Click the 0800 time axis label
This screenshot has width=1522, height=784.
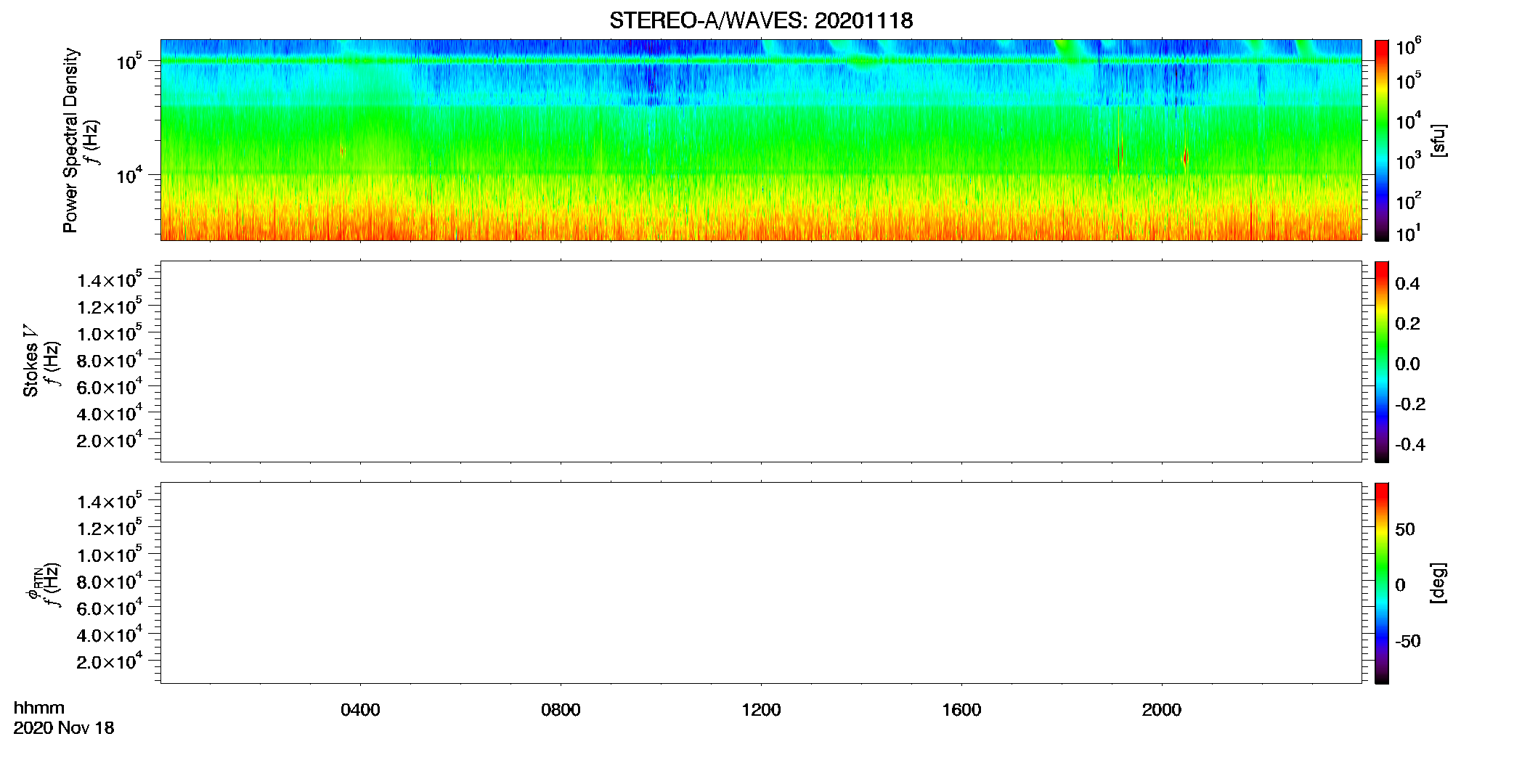[x=561, y=710]
